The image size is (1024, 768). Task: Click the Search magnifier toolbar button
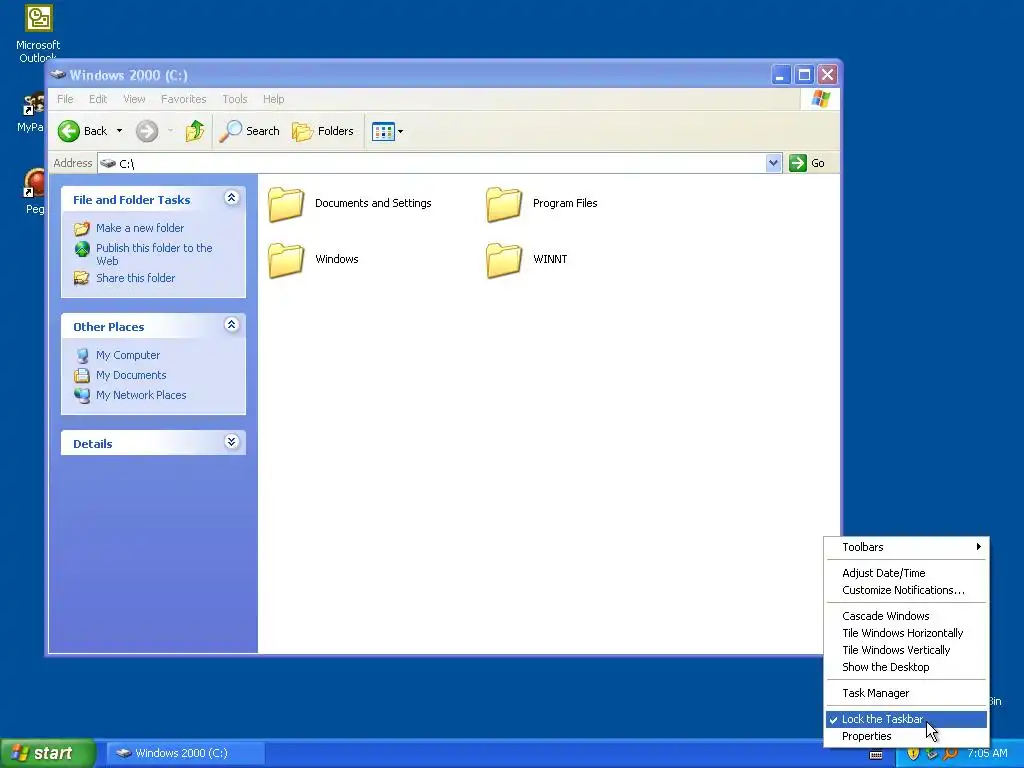(x=249, y=131)
